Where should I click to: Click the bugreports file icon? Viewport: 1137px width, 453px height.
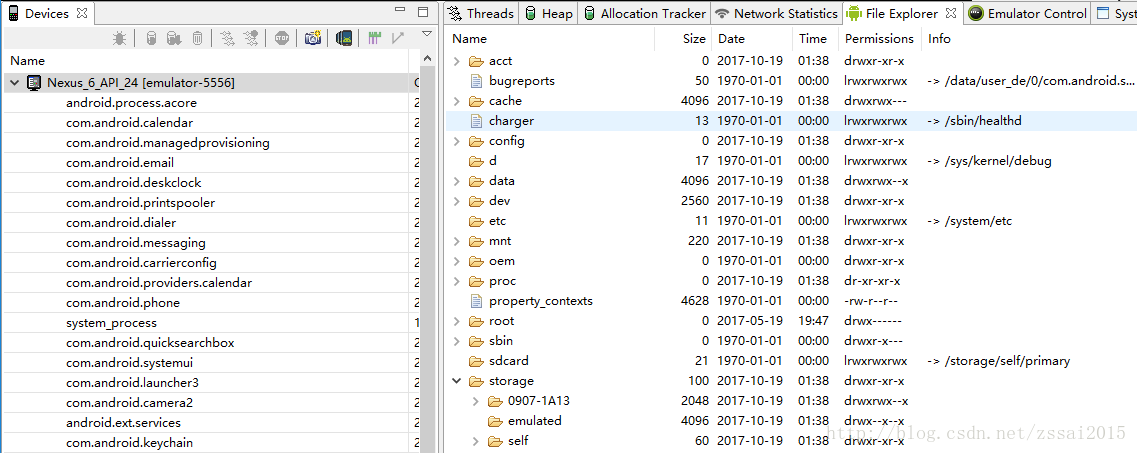(x=476, y=81)
